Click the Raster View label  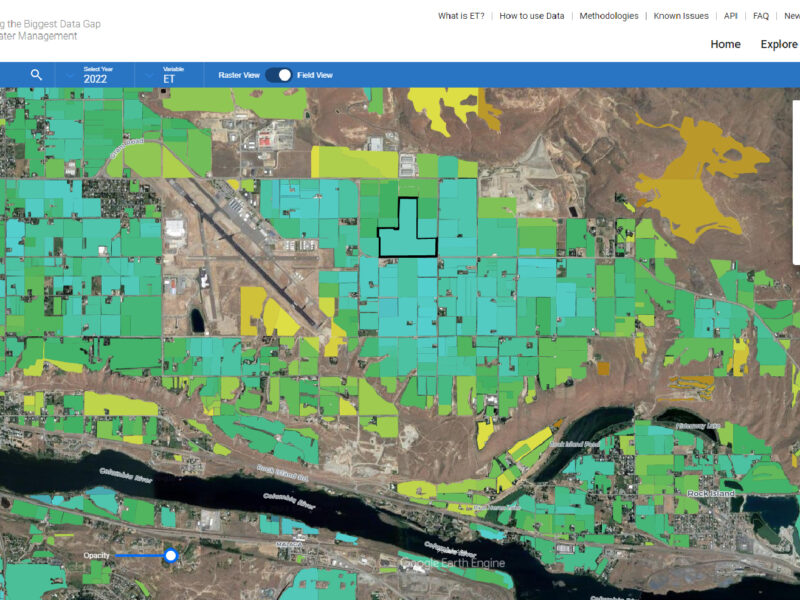[x=239, y=75]
